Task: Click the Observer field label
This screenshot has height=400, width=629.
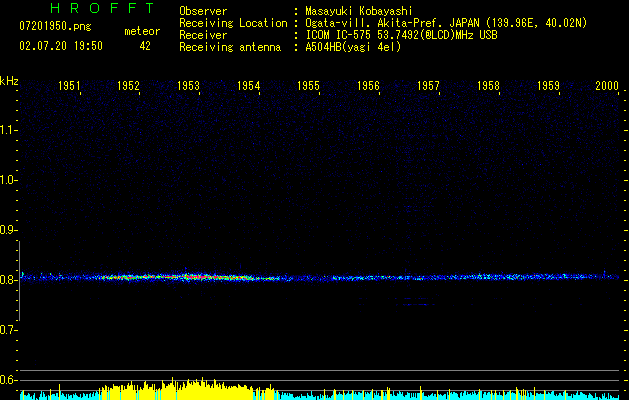Action: [203, 11]
